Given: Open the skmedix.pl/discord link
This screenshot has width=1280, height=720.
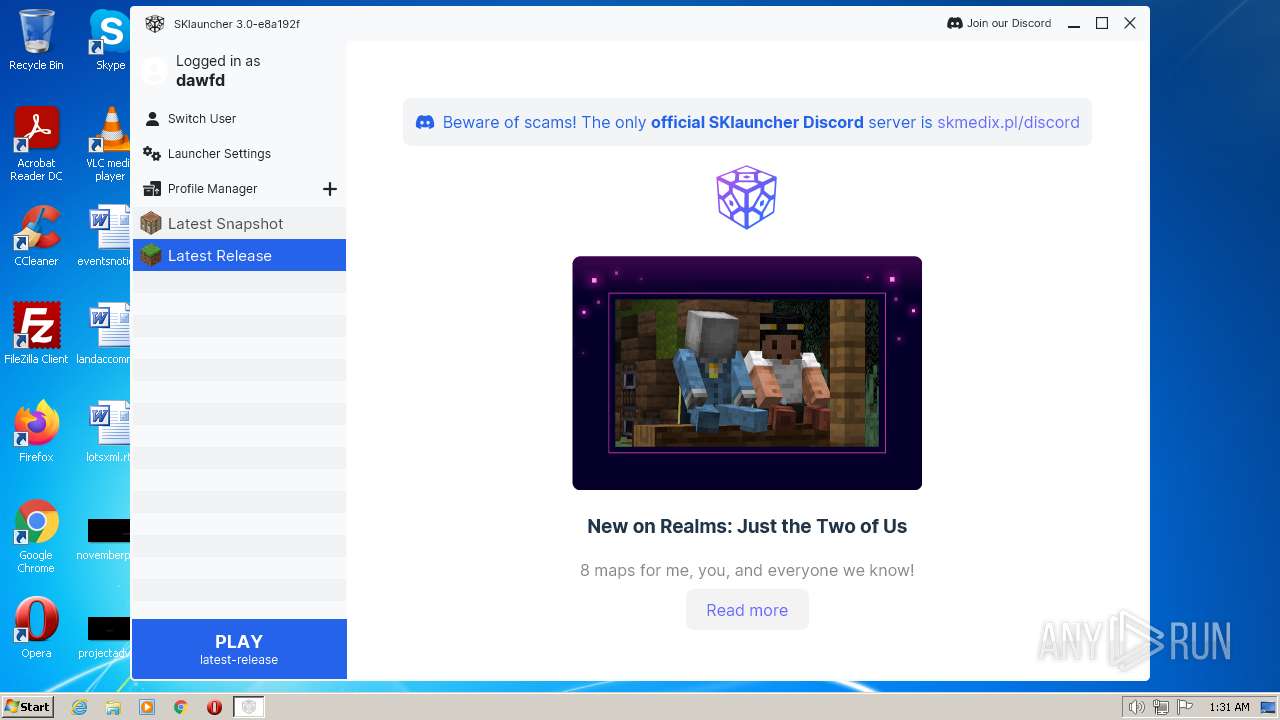Looking at the screenshot, I should coord(1008,122).
